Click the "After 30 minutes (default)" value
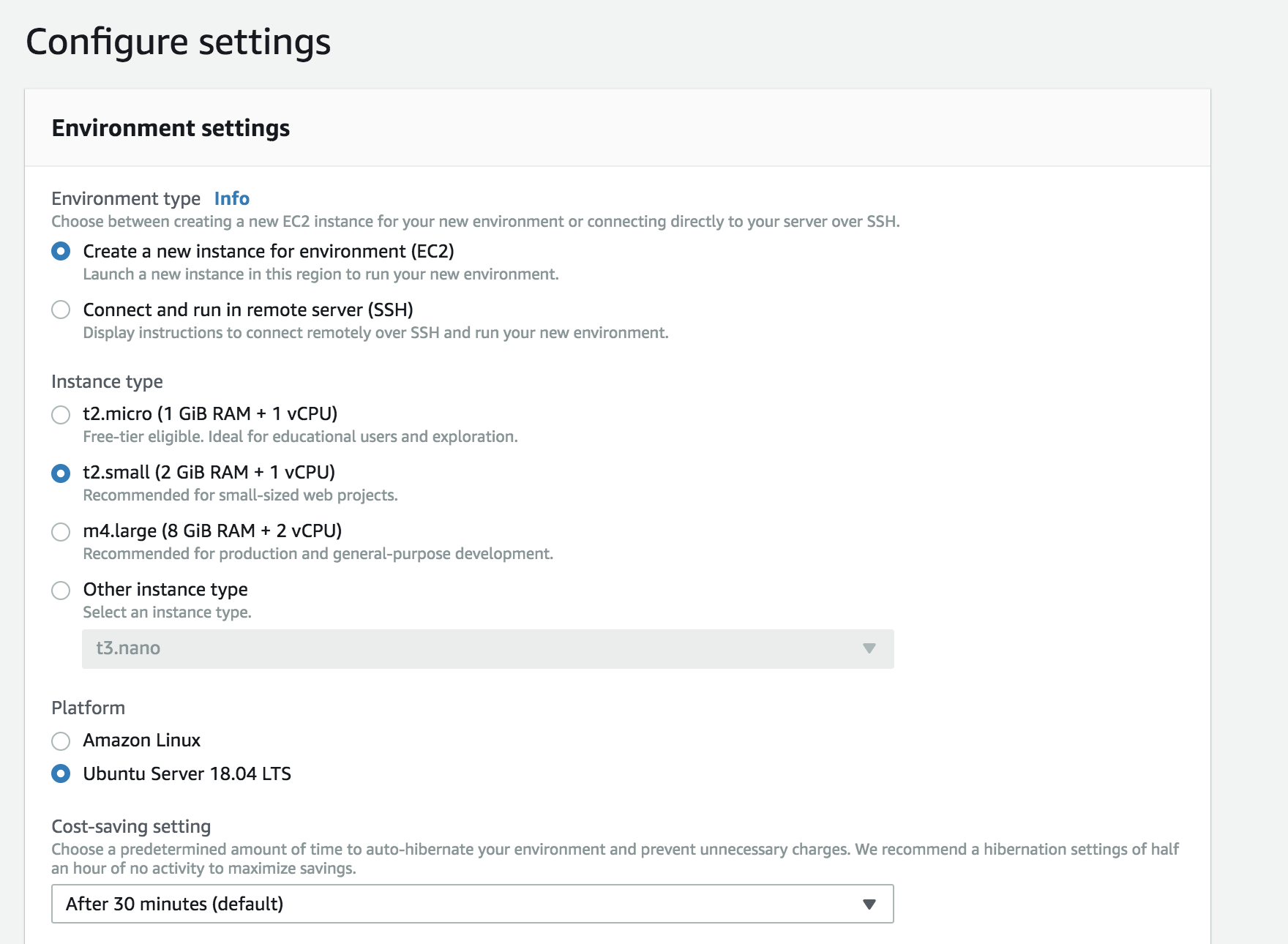Image resolution: width=1288 pixels, height=944 pixels. point(175,904)
